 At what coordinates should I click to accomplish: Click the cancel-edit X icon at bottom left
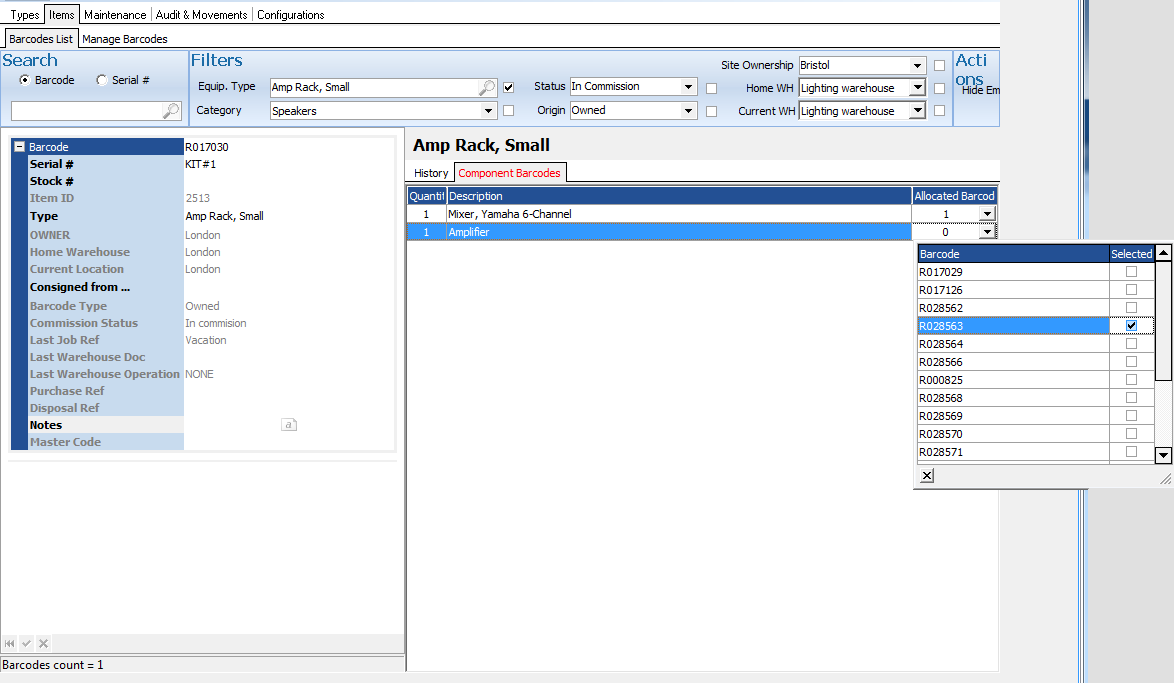point(43,643)
